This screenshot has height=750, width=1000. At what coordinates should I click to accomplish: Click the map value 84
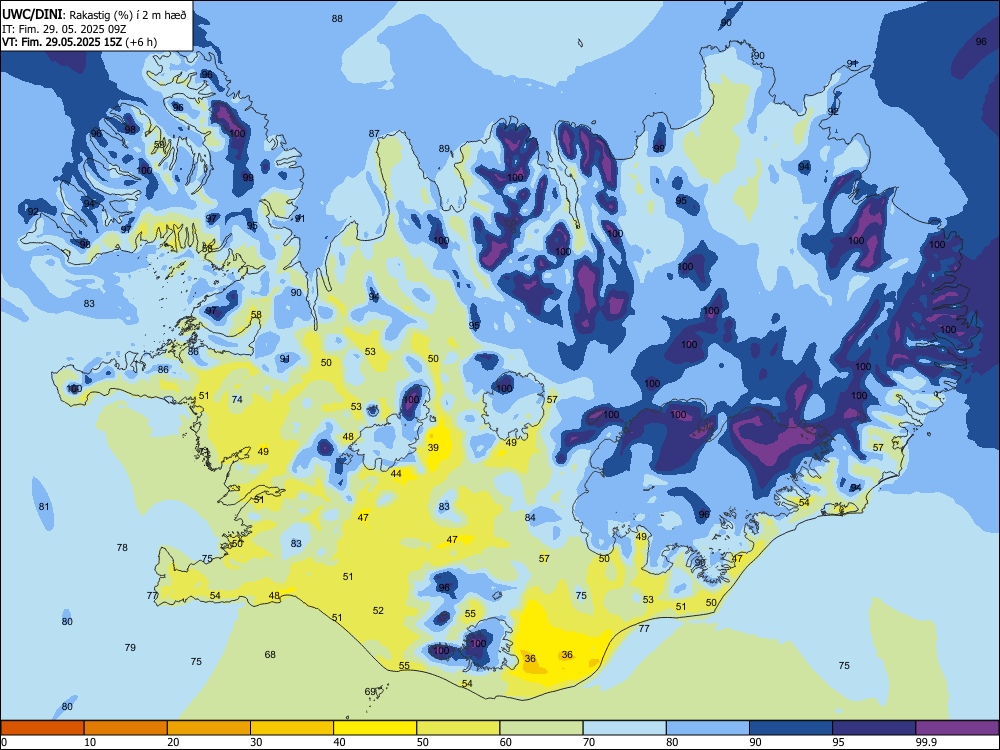[530, 518]
